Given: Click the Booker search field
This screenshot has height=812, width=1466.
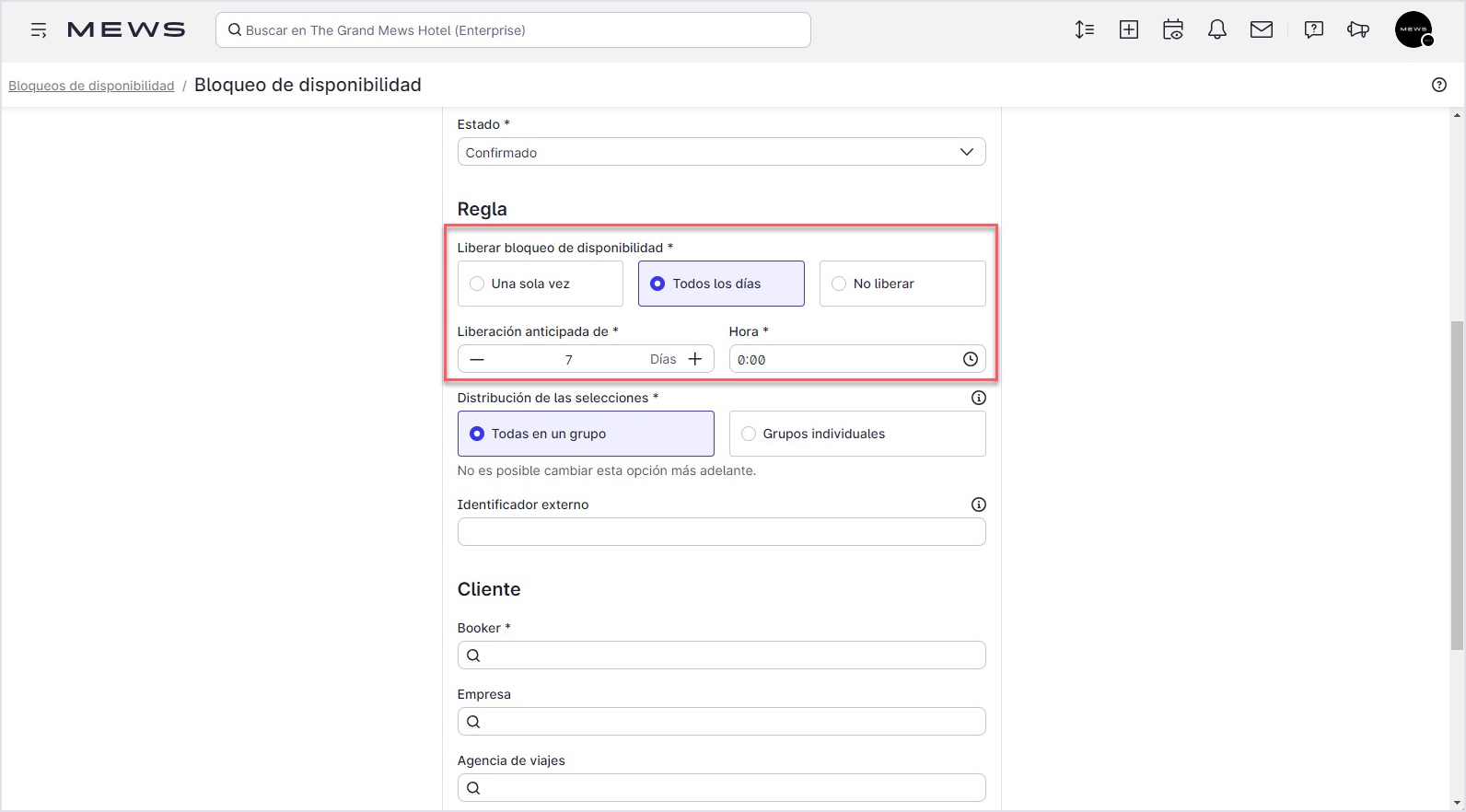Looking at the screenshot, I should point(721,655).
